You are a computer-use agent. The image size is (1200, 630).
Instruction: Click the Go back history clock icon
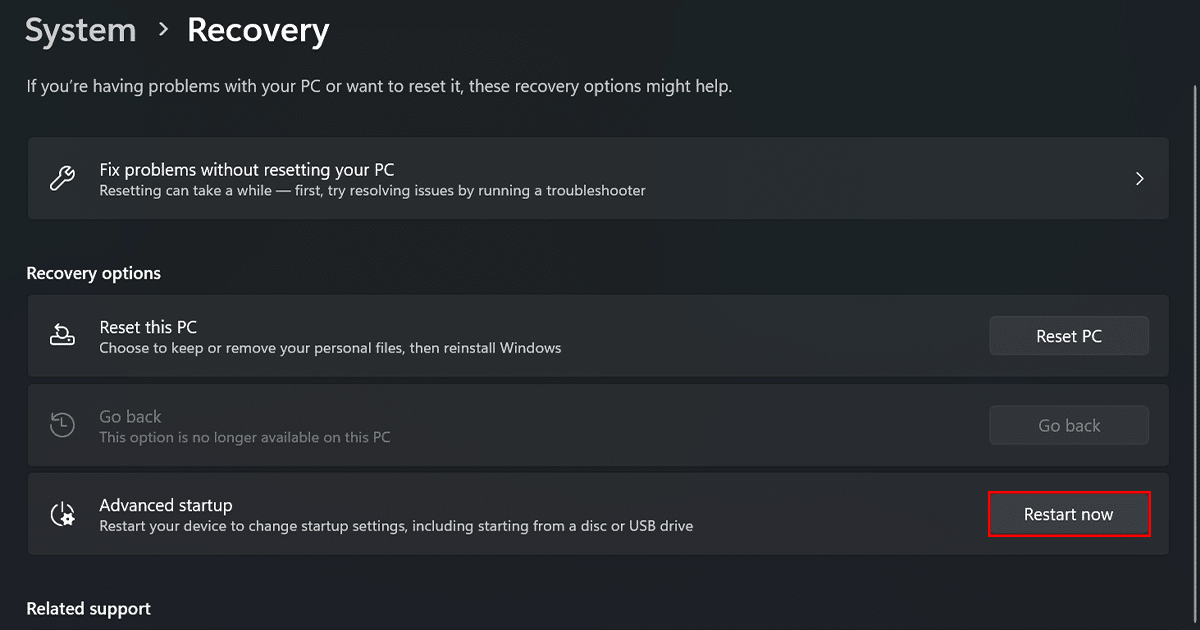pos(62,425)
